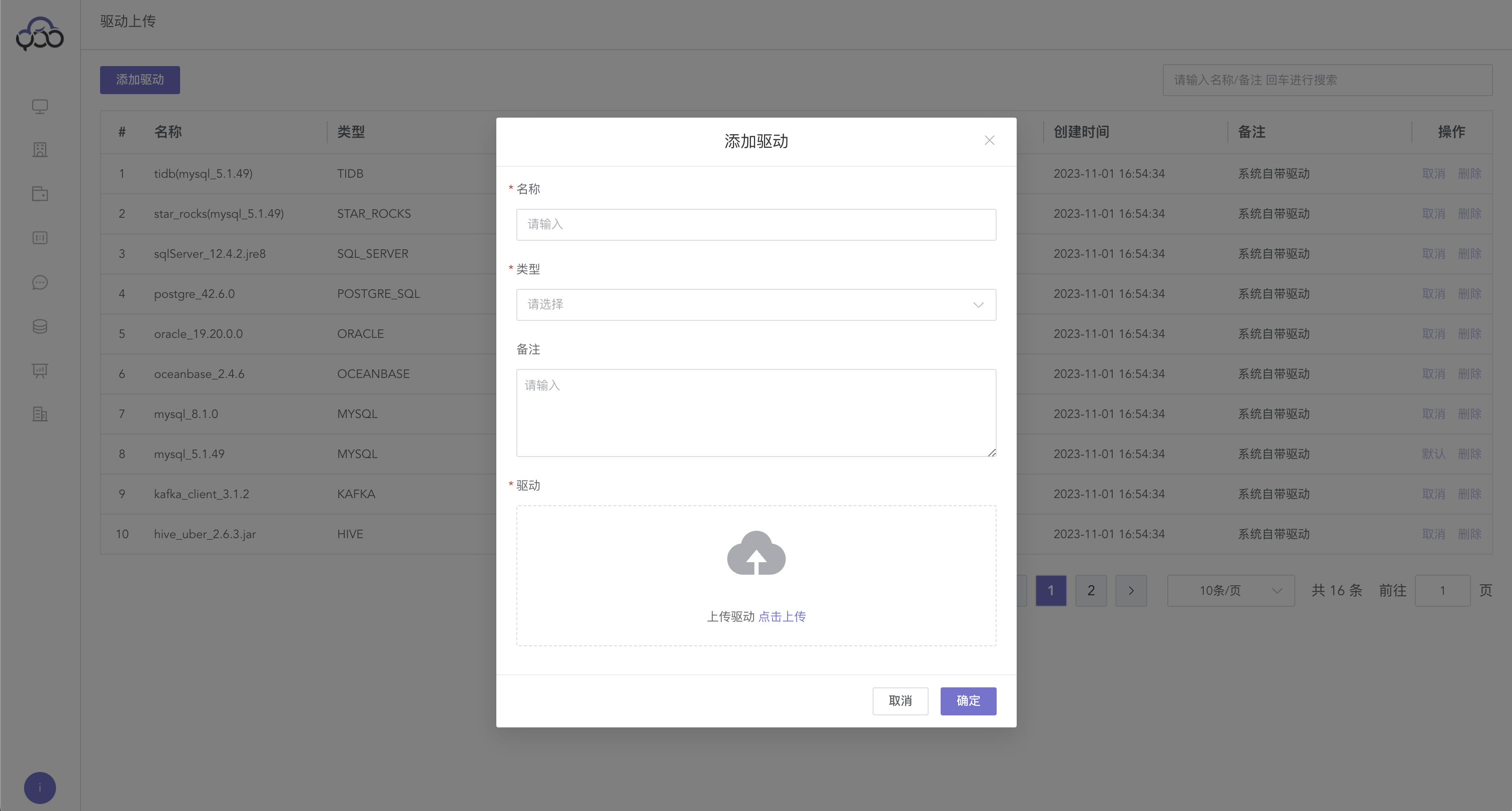The width and height of the screenshot is (1512, 811).
Task: Click the star_rocks(mysql_5.1.49) name cell
Action: [x=219, y=214]
